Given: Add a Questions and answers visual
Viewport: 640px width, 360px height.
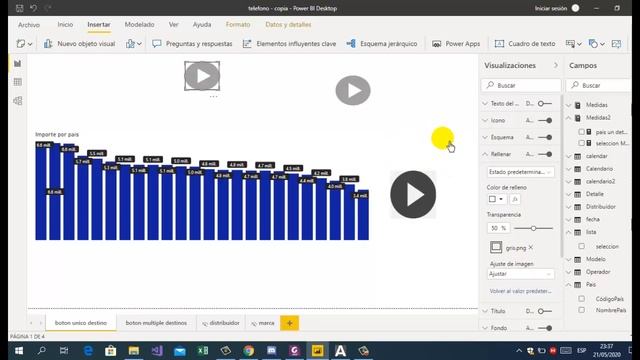Looking at the screenshot, I should click(192, 44).
